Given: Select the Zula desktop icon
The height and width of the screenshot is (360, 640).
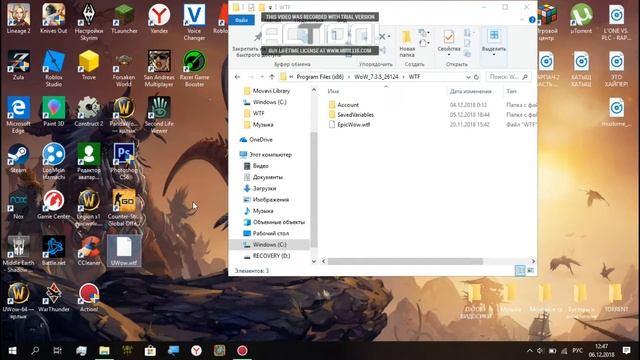Looking at the screenshot, I should (18, 65).
